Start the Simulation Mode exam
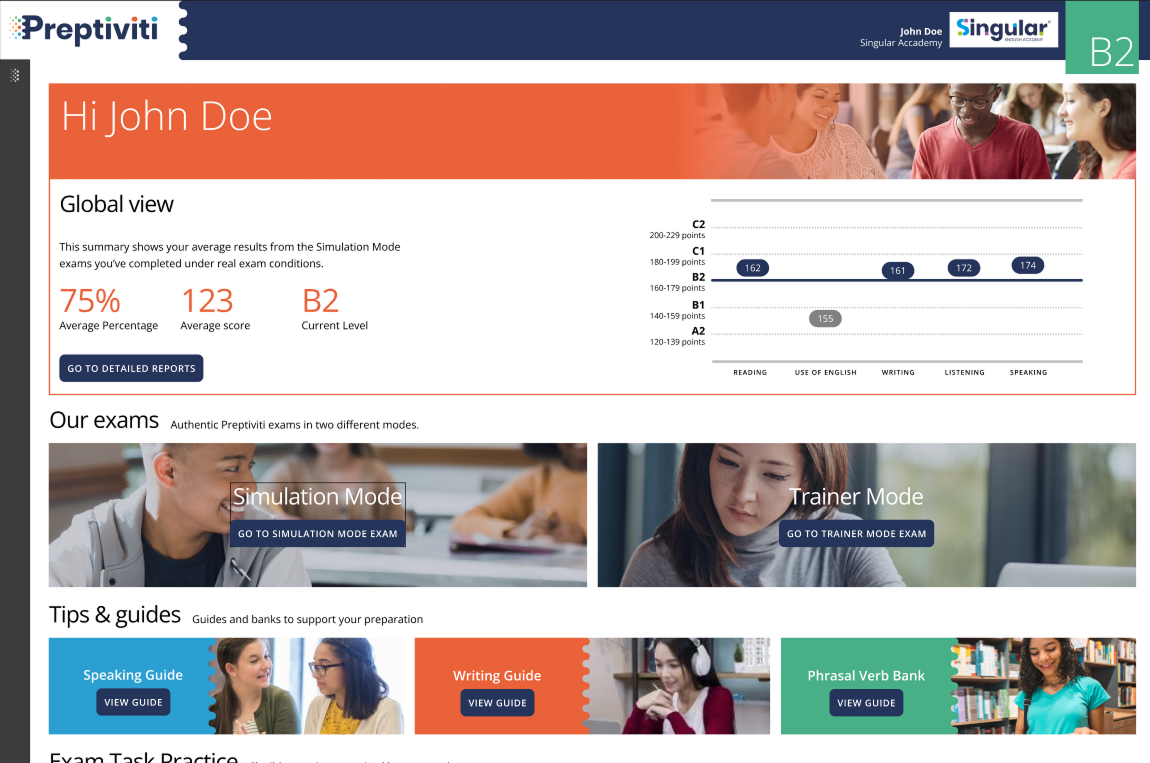 pyautogui.click(x=318, y=534)
